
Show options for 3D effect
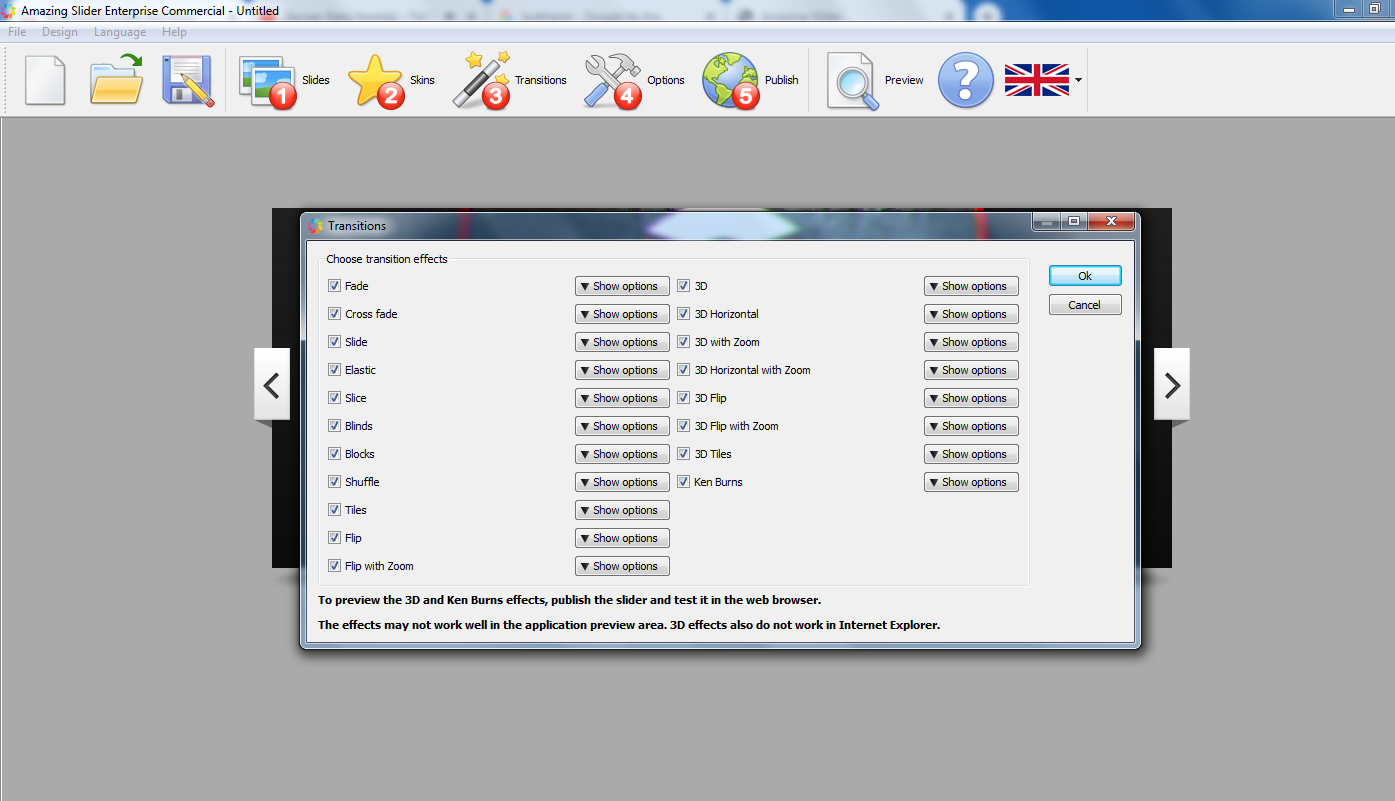pyautogui.click(x=971, y=286)
